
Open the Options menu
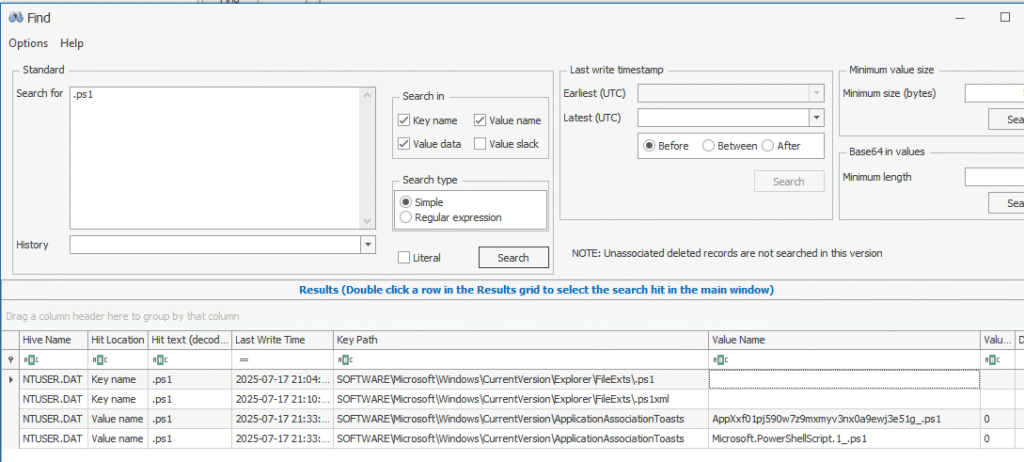(x=28, y=43)
